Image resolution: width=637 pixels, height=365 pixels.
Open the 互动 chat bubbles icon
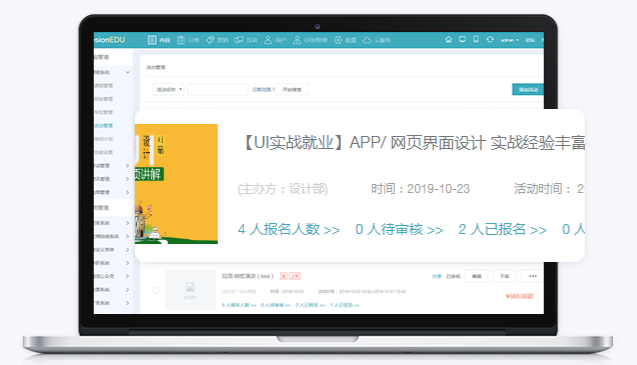point(239,39)
